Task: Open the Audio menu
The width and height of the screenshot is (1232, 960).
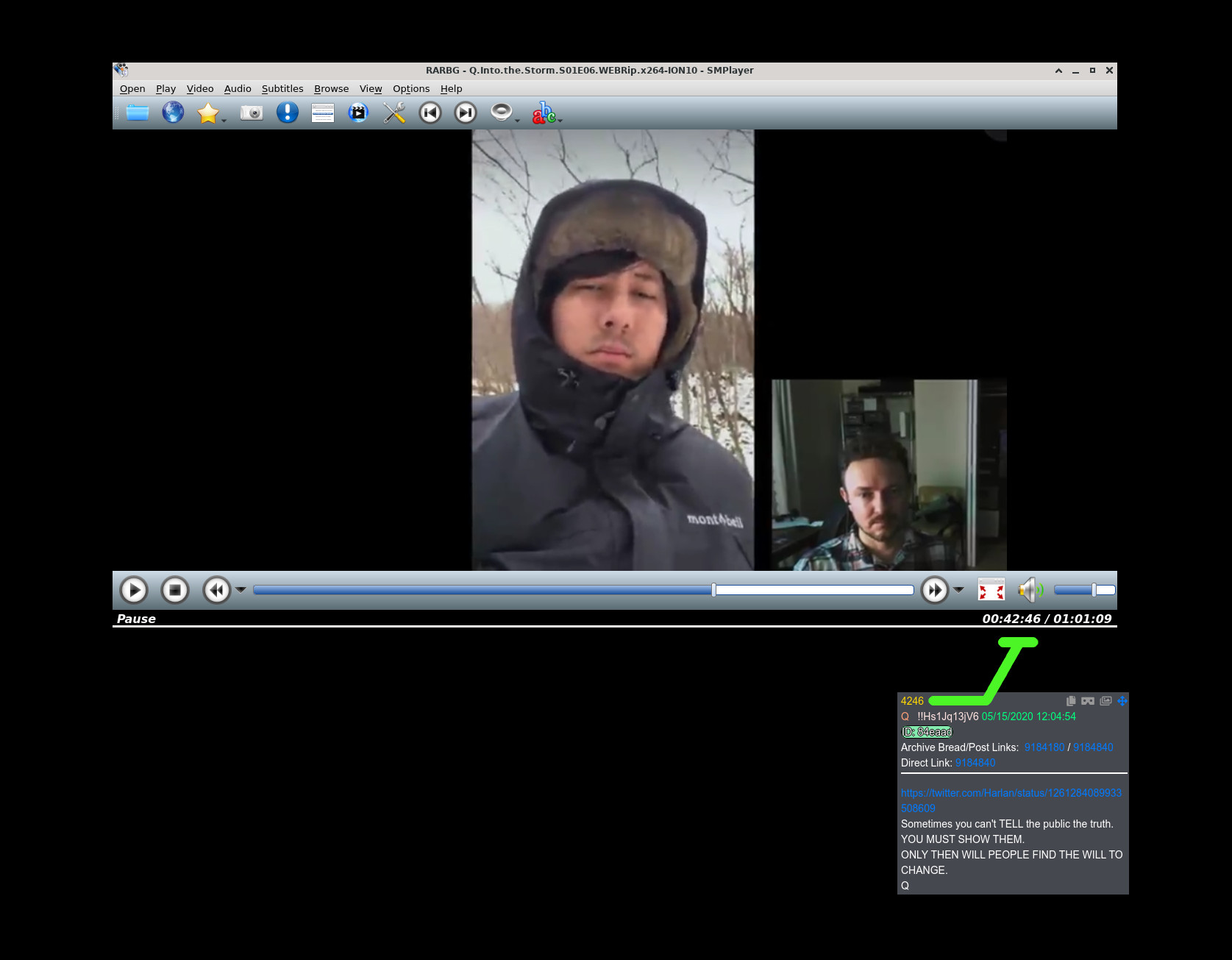Action: pos(238,89)
